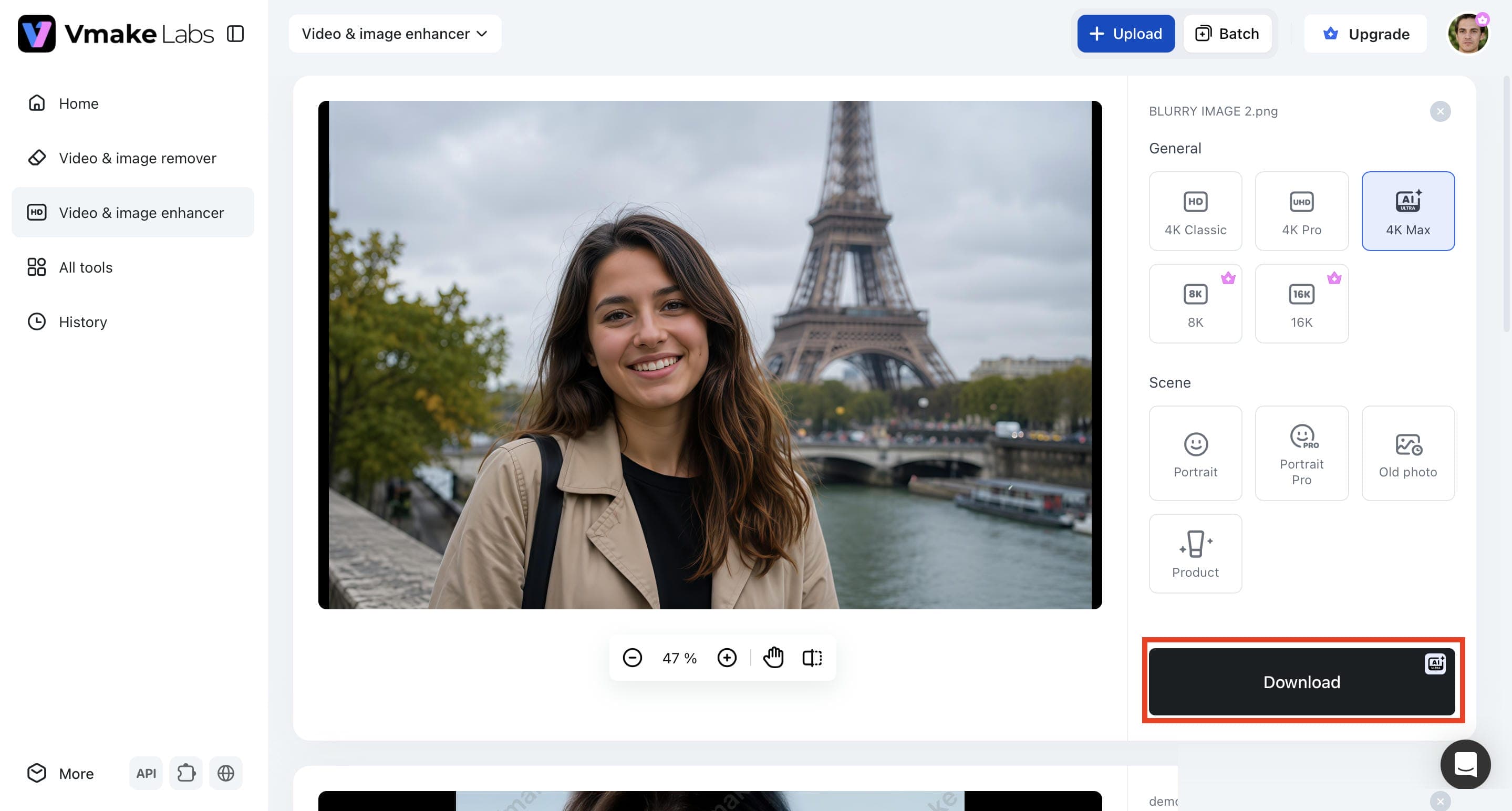1512x811 pixels.
Task: Click the Upgrade button
Action: point(1365,34)
